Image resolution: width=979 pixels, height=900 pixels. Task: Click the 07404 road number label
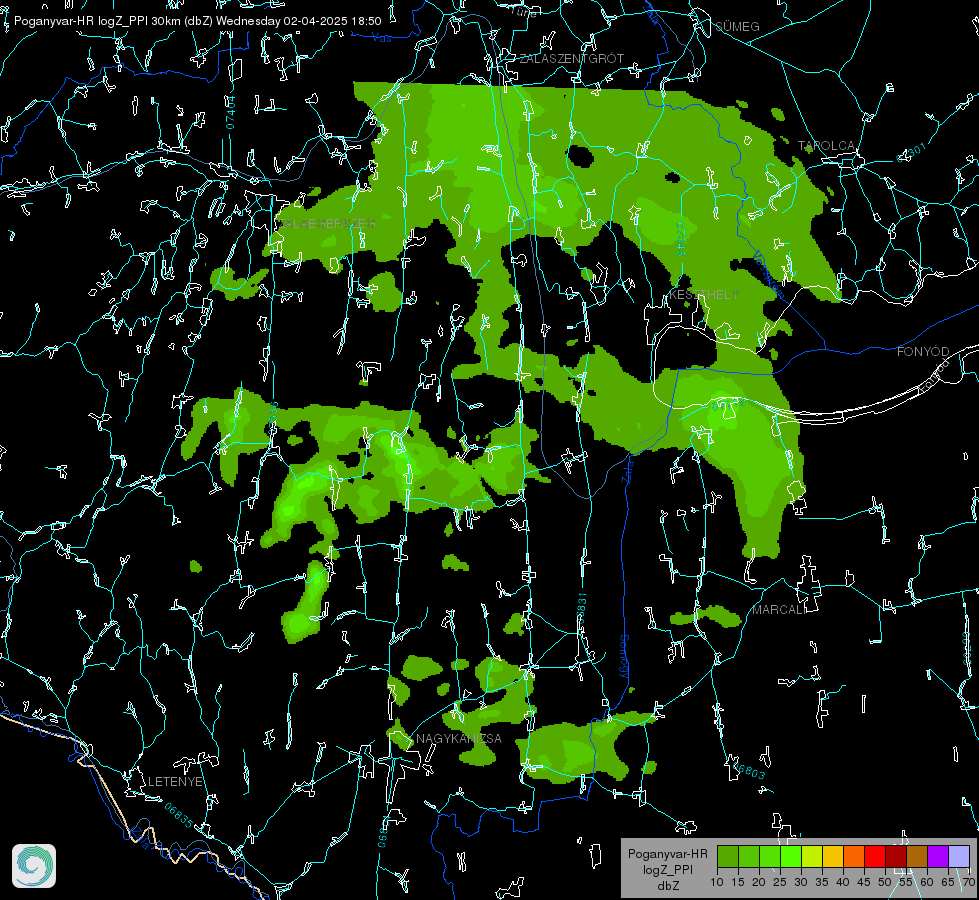[230, 112]
